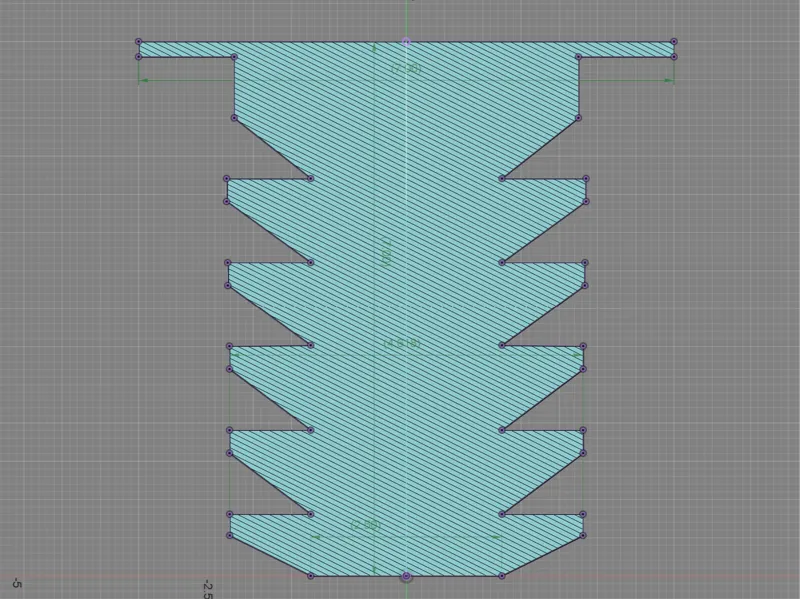Screen dimensions: 800x599
Task: Select the lower-right flange tip point
Action: [674, 57]
